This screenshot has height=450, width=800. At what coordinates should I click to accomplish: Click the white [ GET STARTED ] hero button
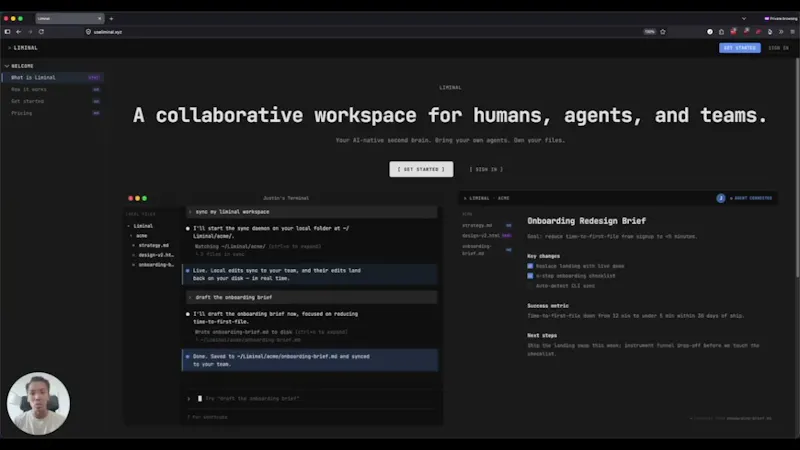pyautogui.click(x=421, y=169)
